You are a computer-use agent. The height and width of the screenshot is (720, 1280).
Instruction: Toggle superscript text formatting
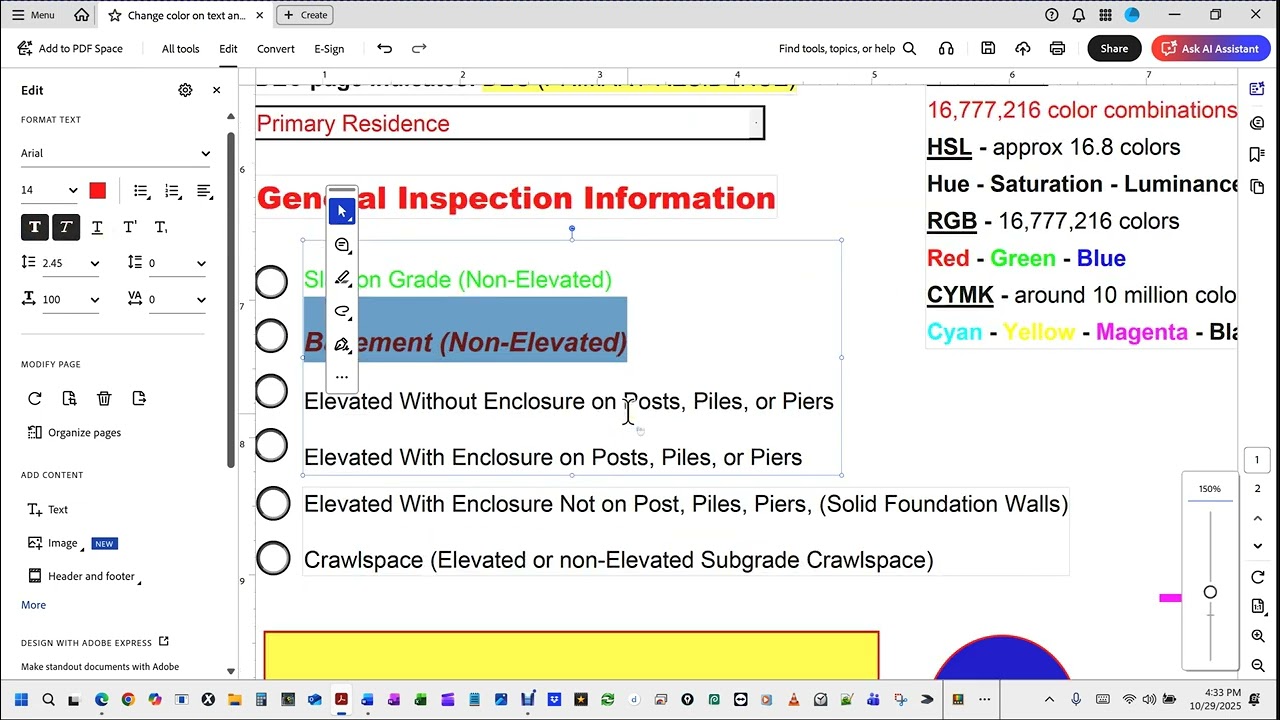click(x=129, y=227)
